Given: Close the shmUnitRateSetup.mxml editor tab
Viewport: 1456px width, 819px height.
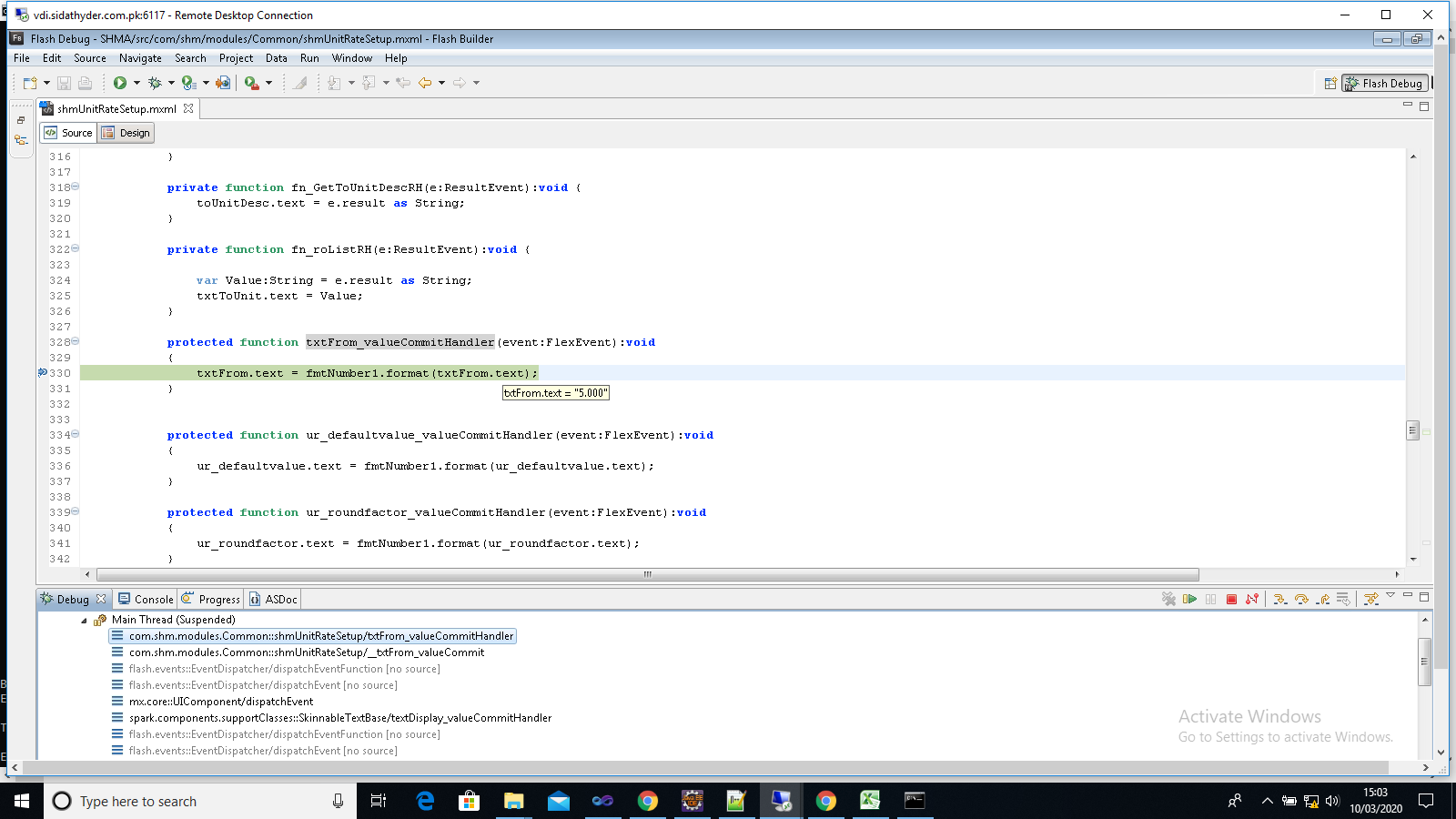Looking at the screenshot, I should click(188, 108).
